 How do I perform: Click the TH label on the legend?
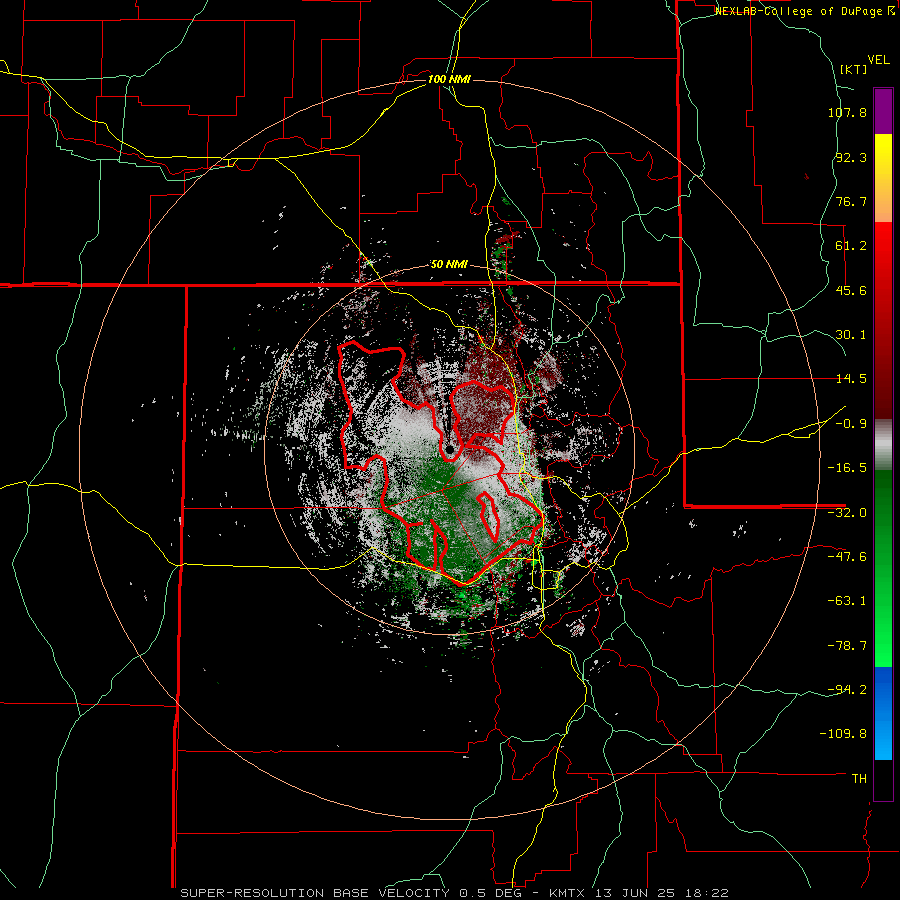pos(859,779)
